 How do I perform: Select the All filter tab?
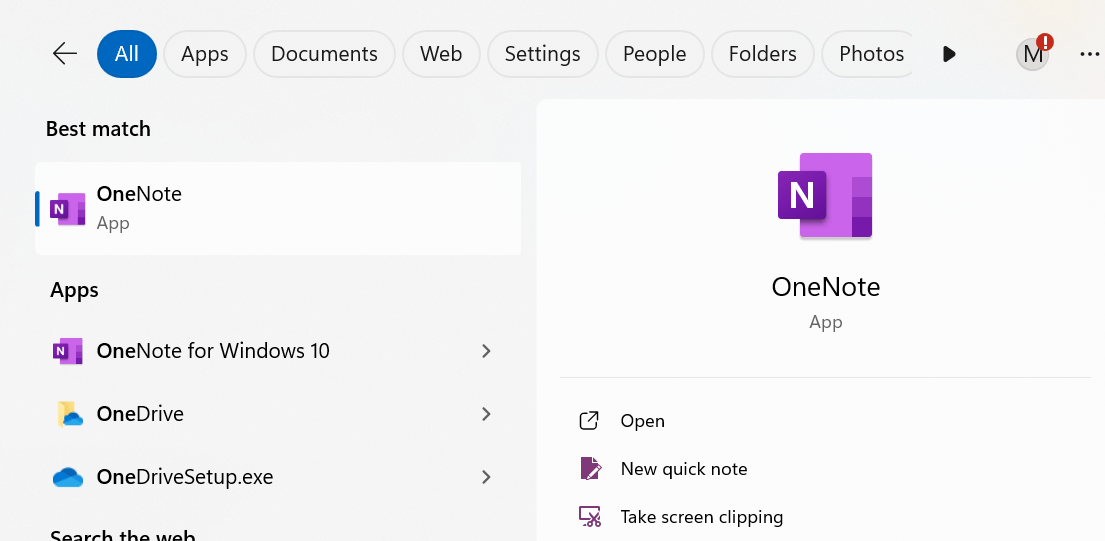coord(127,54)
